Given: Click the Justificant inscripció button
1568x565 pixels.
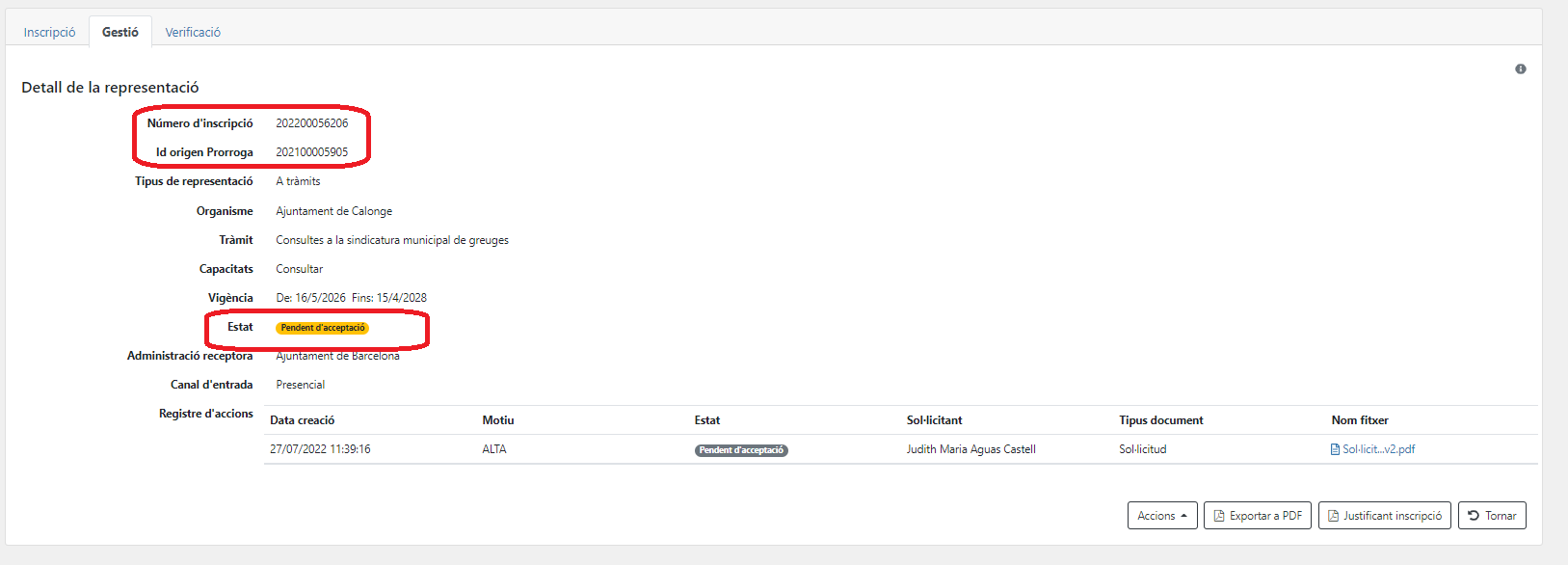Looking at the screenshot, I should point(1384,516).
